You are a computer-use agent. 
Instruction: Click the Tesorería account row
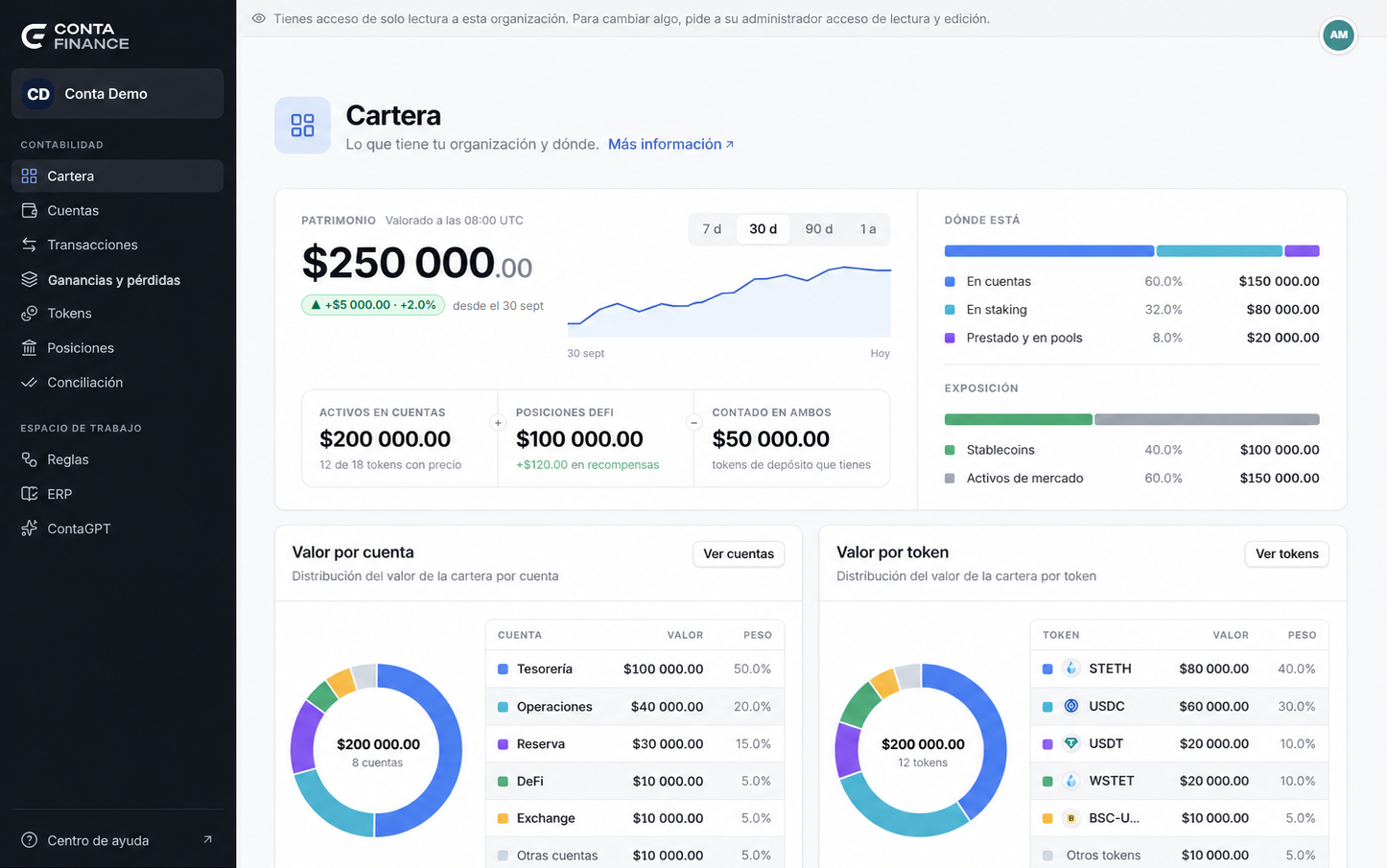point(635,669)
